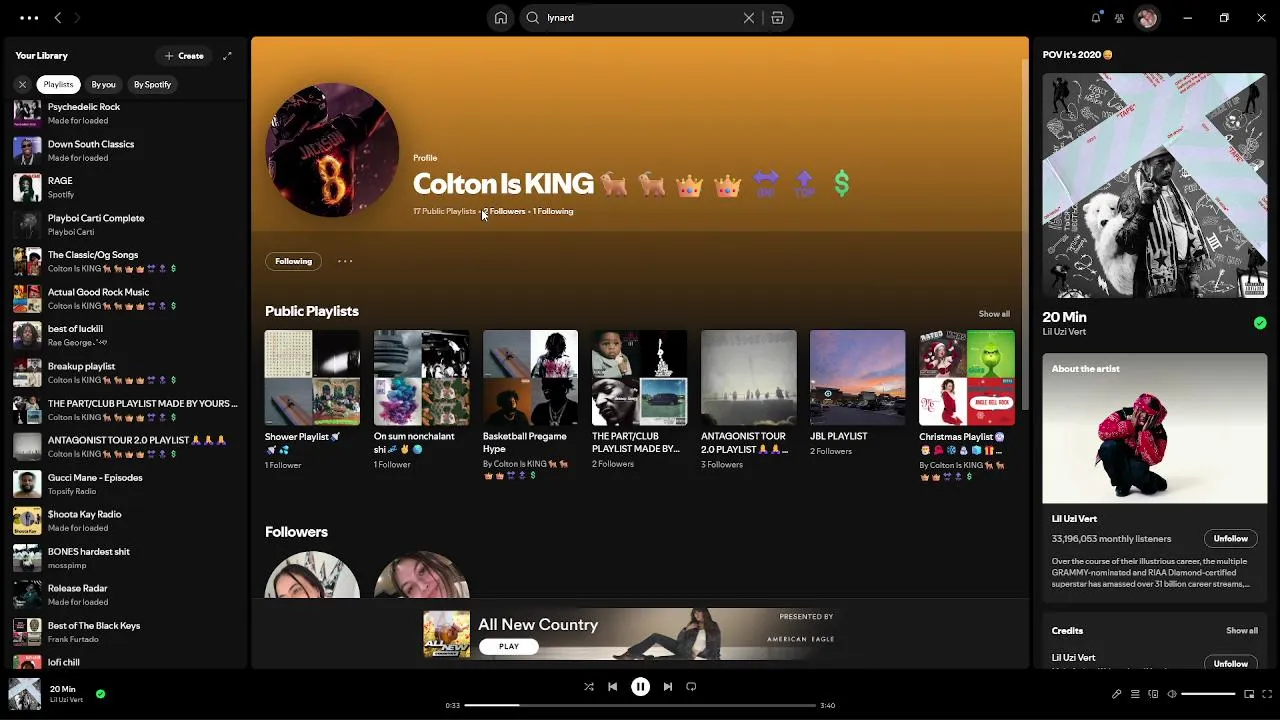
Task: Open the three-dot app menu in the title bar
Action: point(29,17)
